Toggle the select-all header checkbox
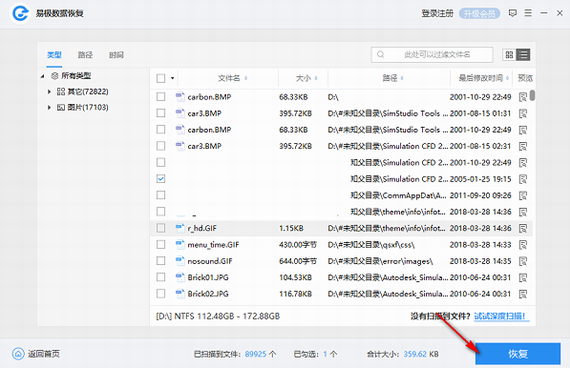This screenshot has width=570, height=368. pos(161,78)
